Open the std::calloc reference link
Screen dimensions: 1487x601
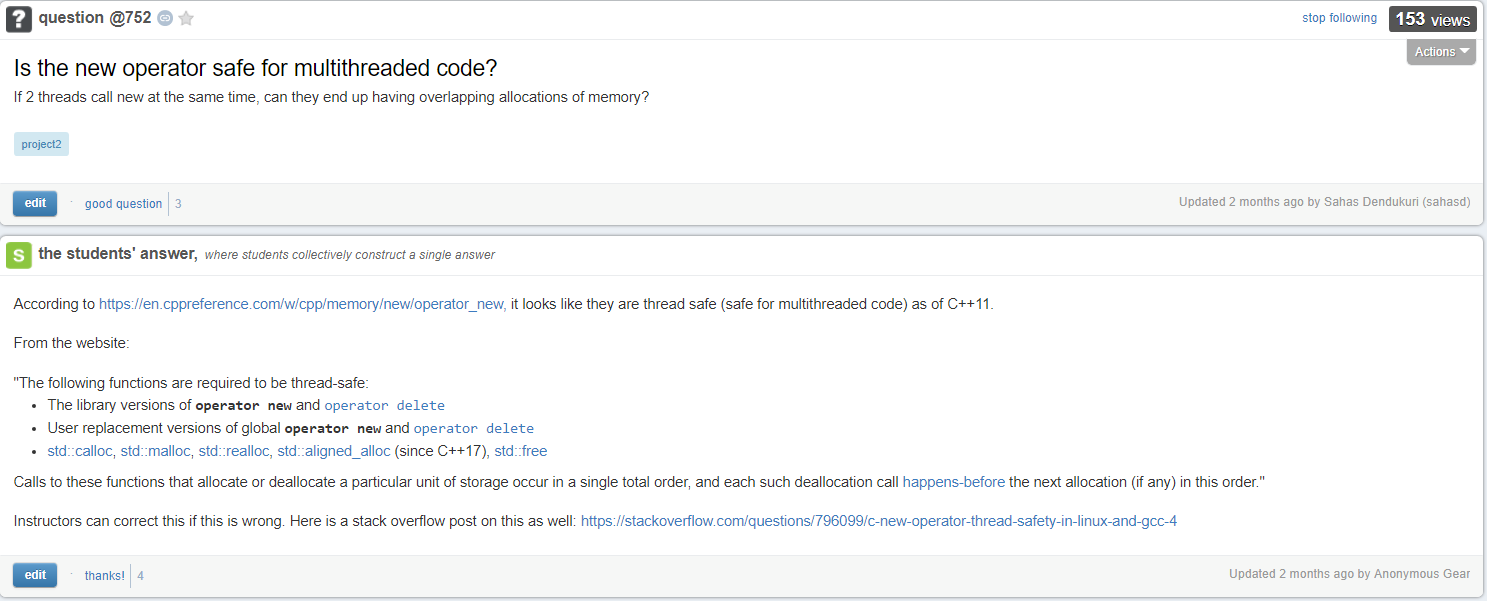coord(80,451)
